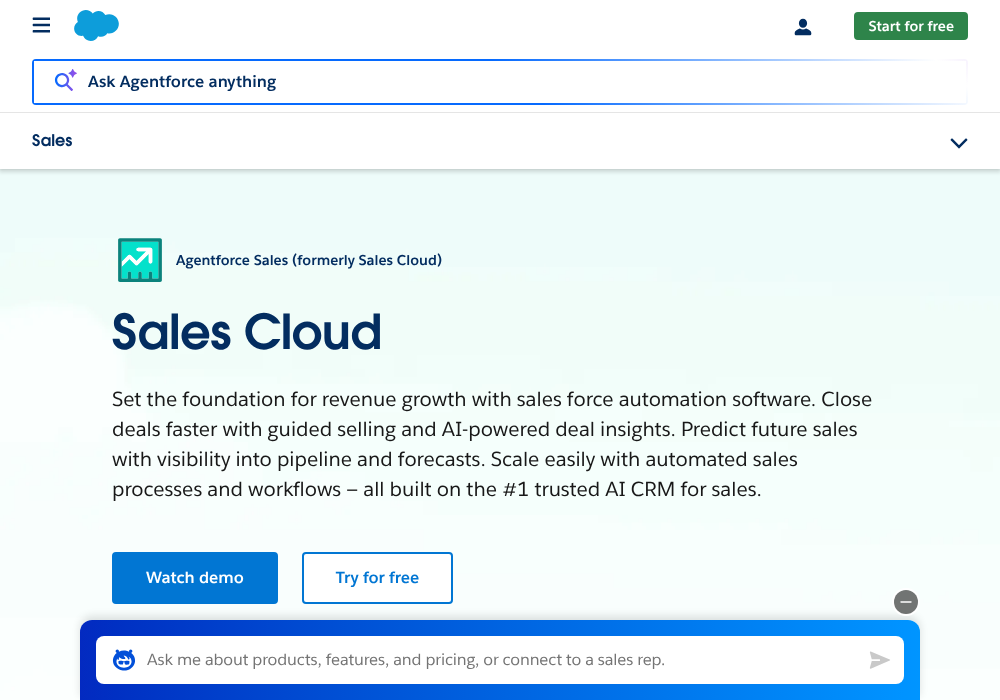Click the green Start for free button
1000x700 pixels.
(910, 26)
